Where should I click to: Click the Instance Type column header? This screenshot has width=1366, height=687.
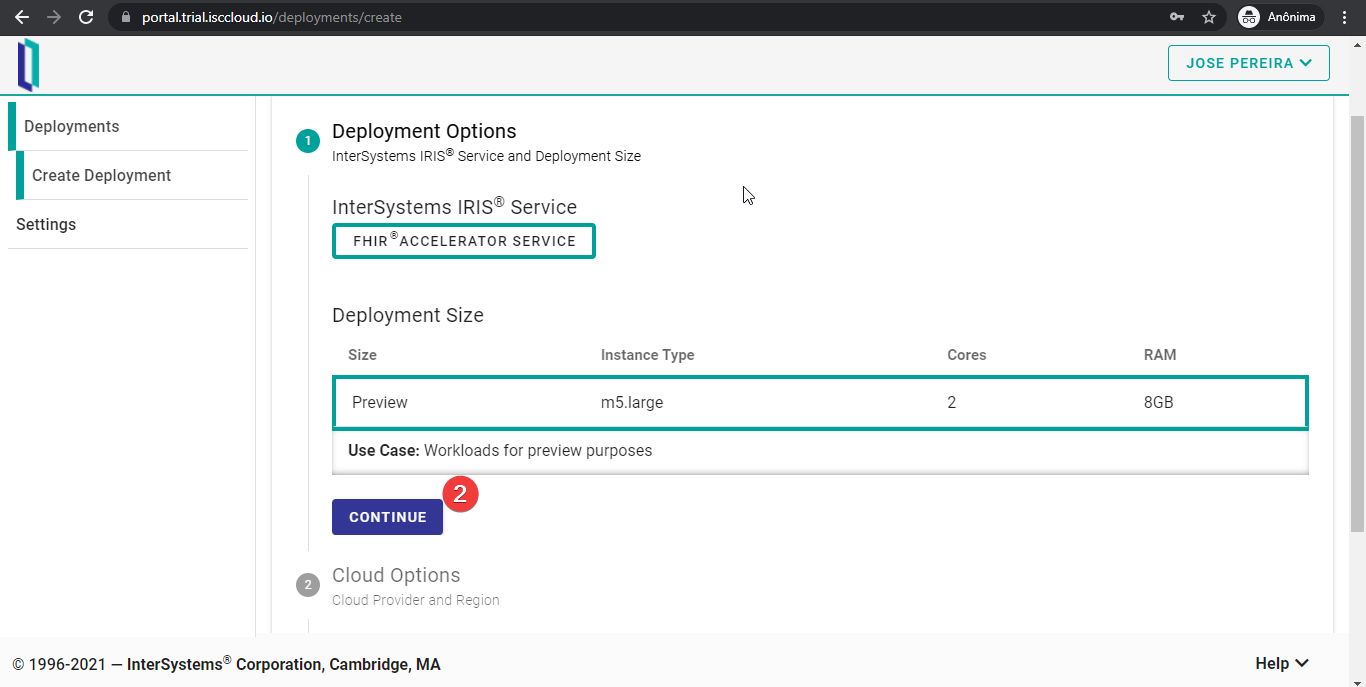[647, 355]
